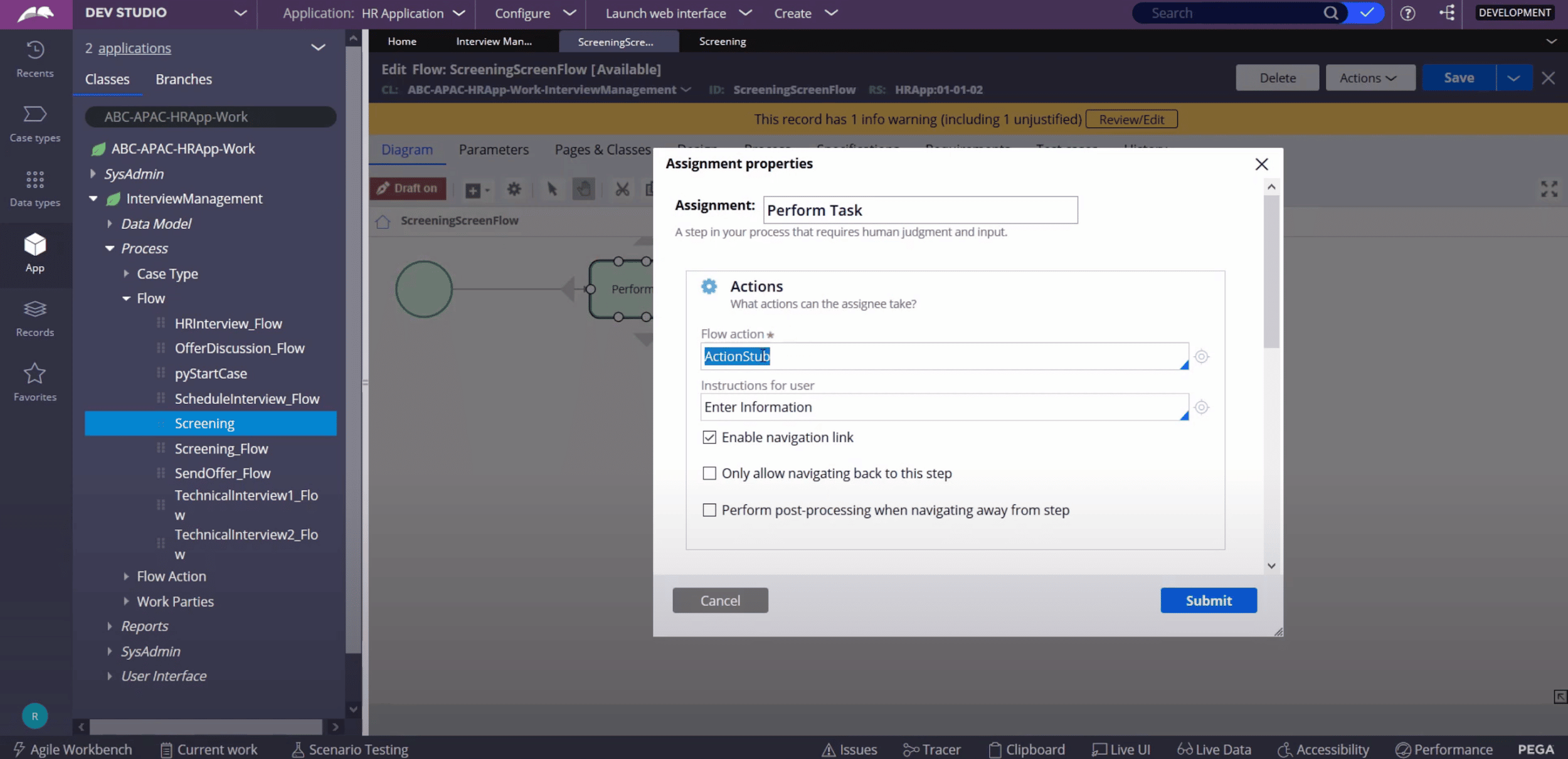Click the help question mark icon
The height and width of the screenshot is (759, 1568).
click(1407, 13)
